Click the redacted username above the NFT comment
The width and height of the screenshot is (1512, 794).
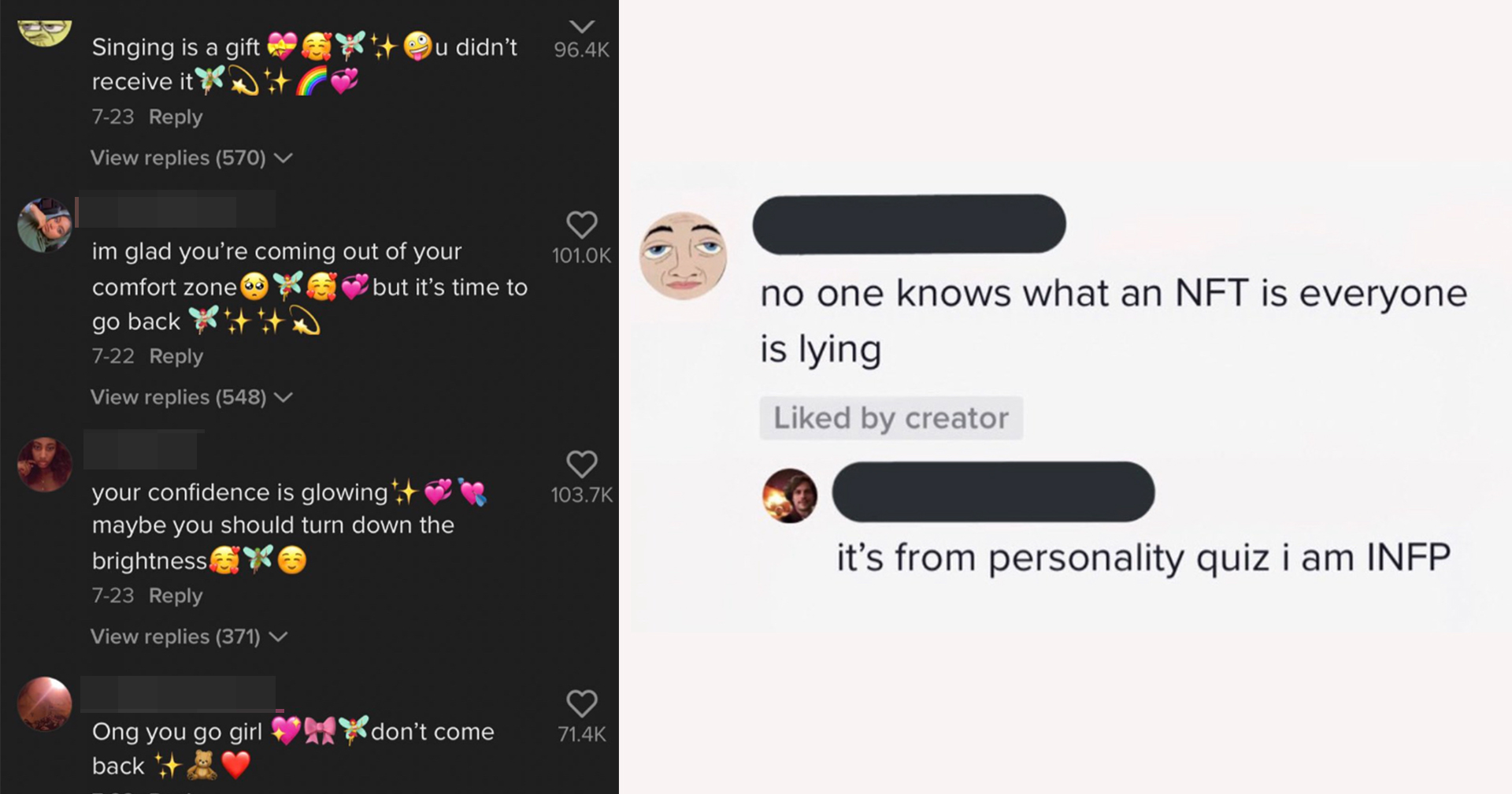point(909,224)
